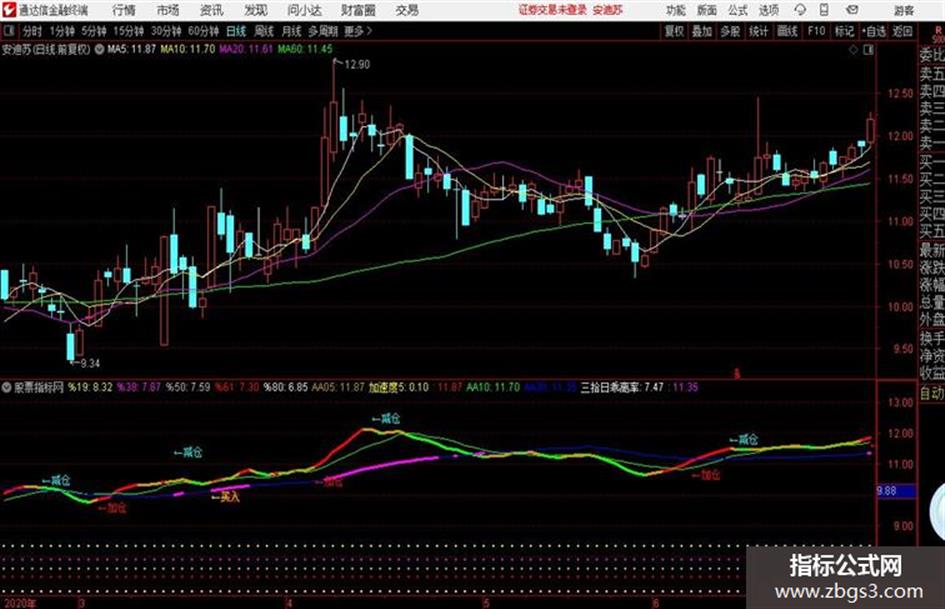Click the diamond icon at chart top-right

click(x=853, y=50)
